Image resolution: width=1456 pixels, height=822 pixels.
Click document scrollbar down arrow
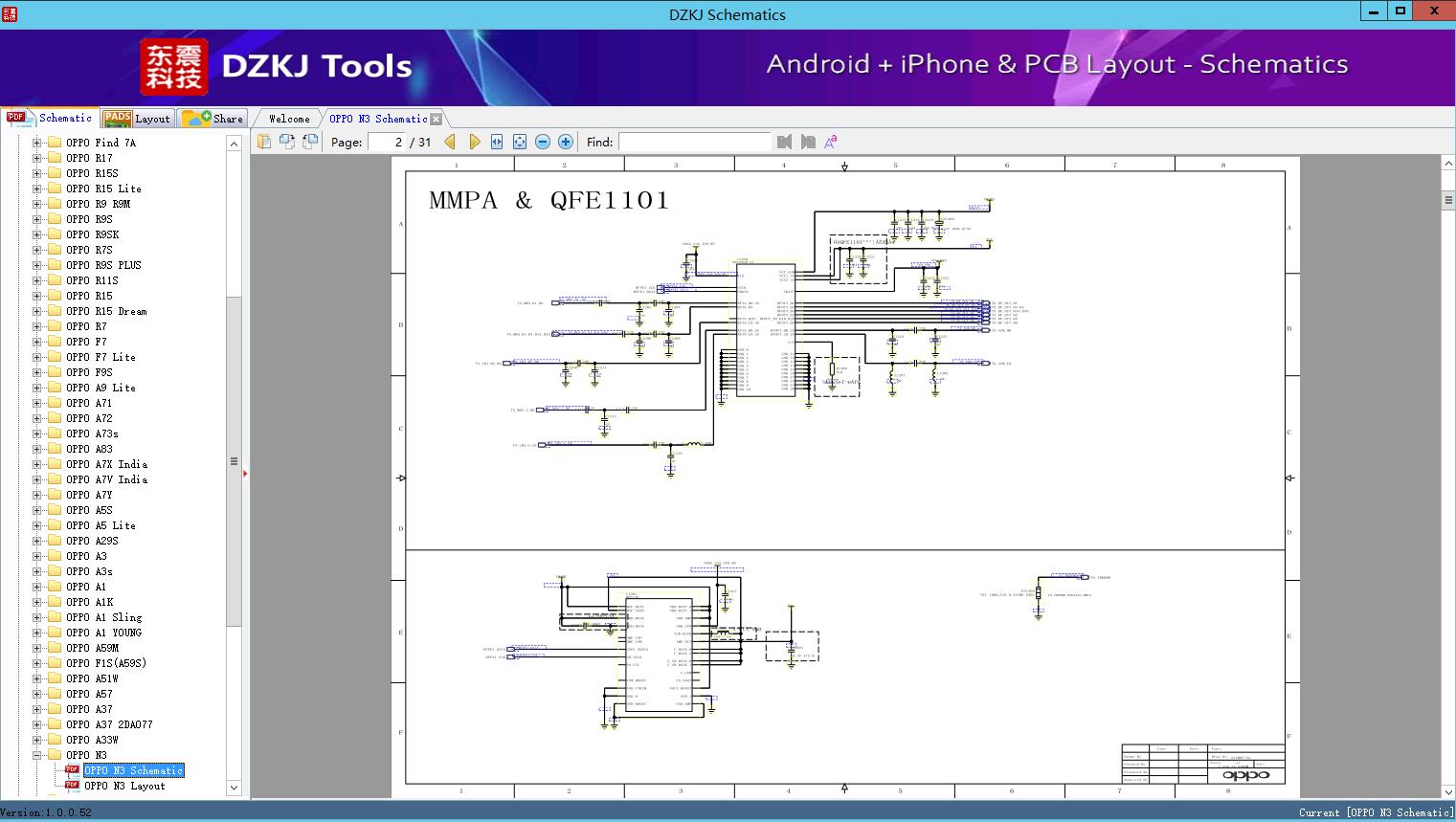coord(1448,791)
